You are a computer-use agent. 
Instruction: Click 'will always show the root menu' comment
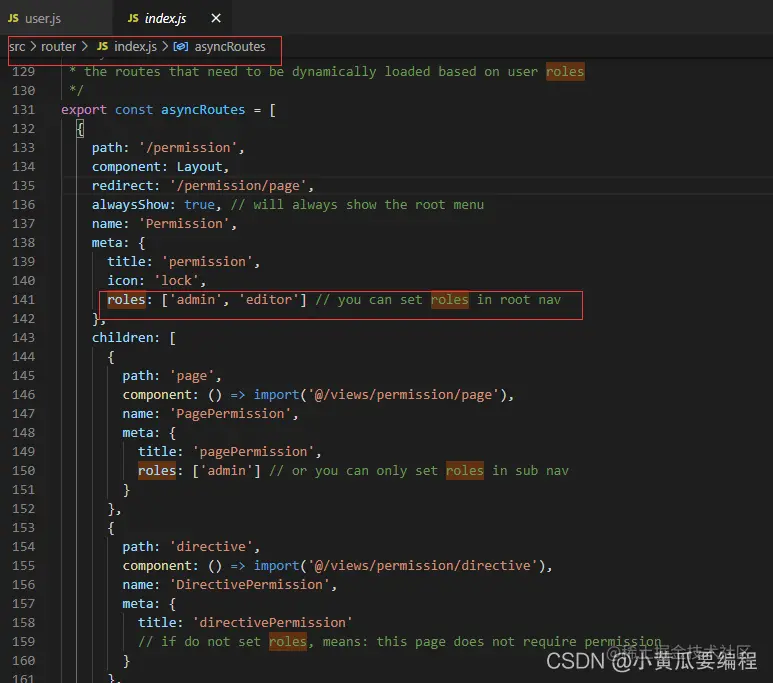[357, 205]
